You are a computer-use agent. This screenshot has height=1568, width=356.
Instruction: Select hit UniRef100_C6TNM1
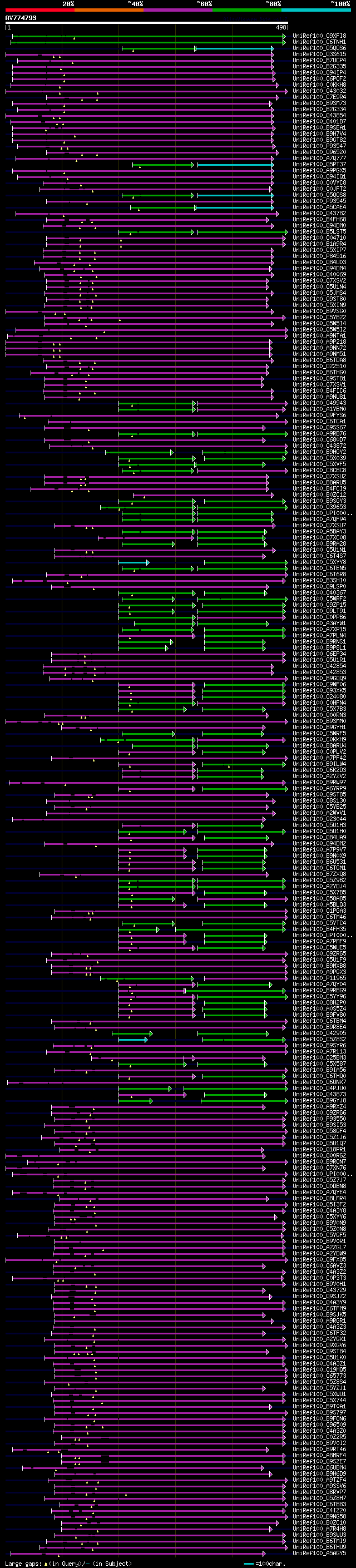319,42
